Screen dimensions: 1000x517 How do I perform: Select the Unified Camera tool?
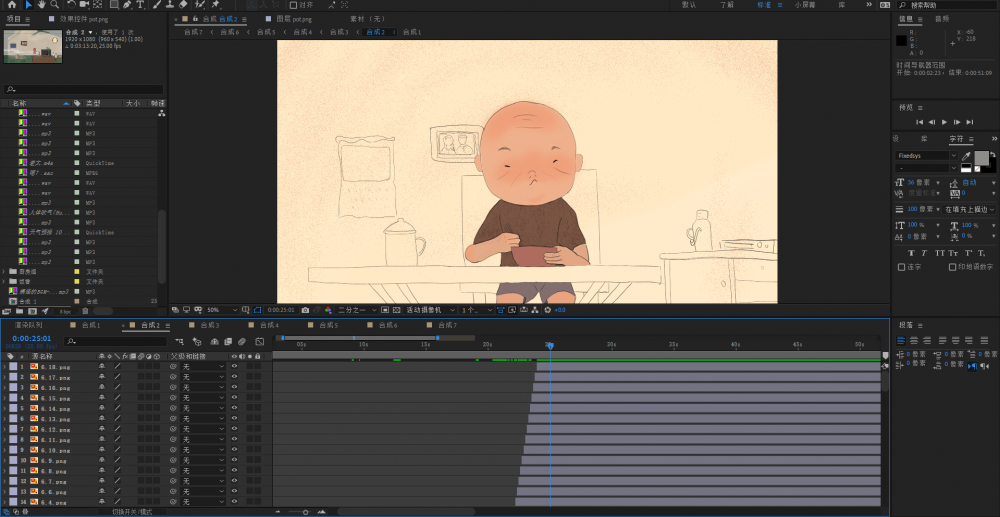84,4
